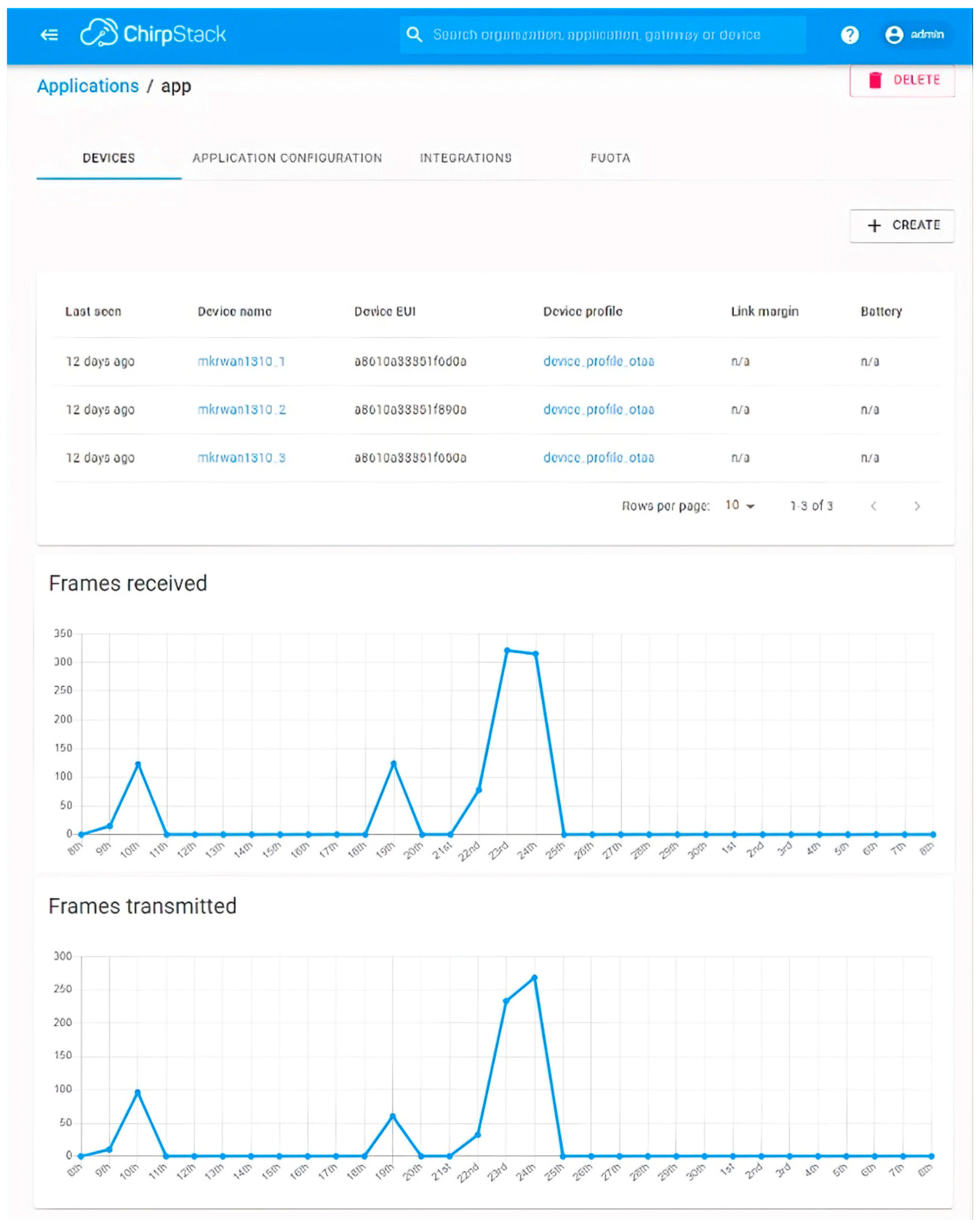Viewport: 980px width, 1229px height.
Task: Click the search magnifier icon
Action: click(x=414, y=35)
